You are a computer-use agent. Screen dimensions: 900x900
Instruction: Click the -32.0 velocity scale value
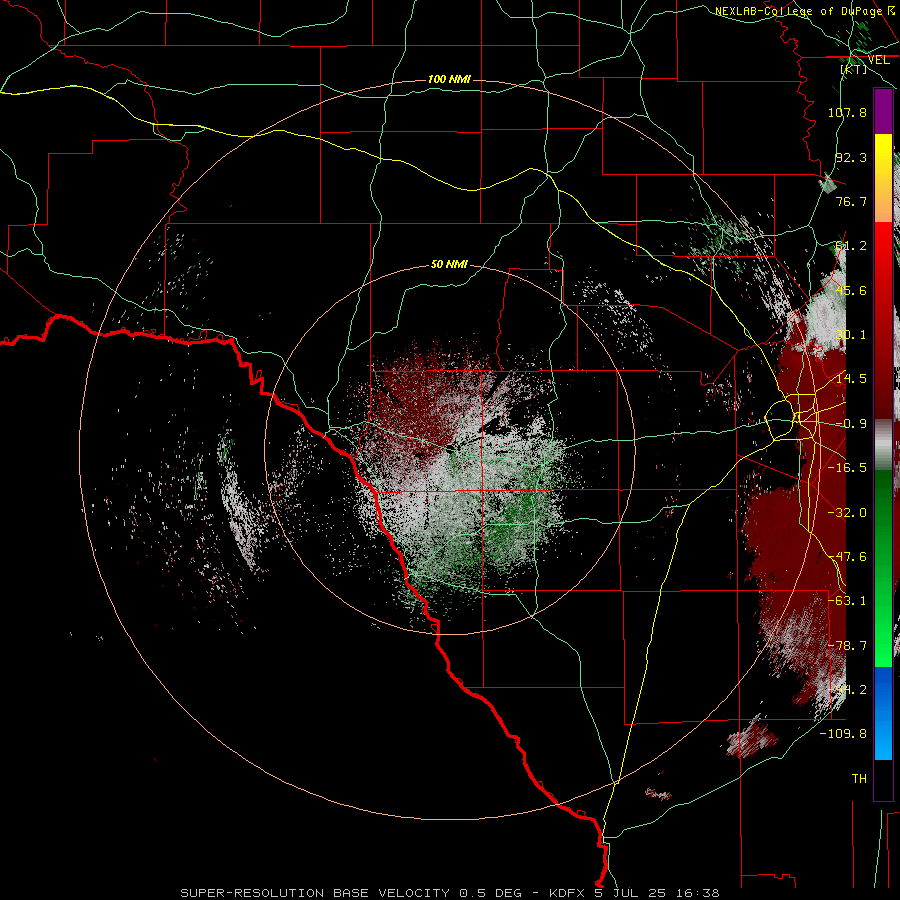coord(847,513)
